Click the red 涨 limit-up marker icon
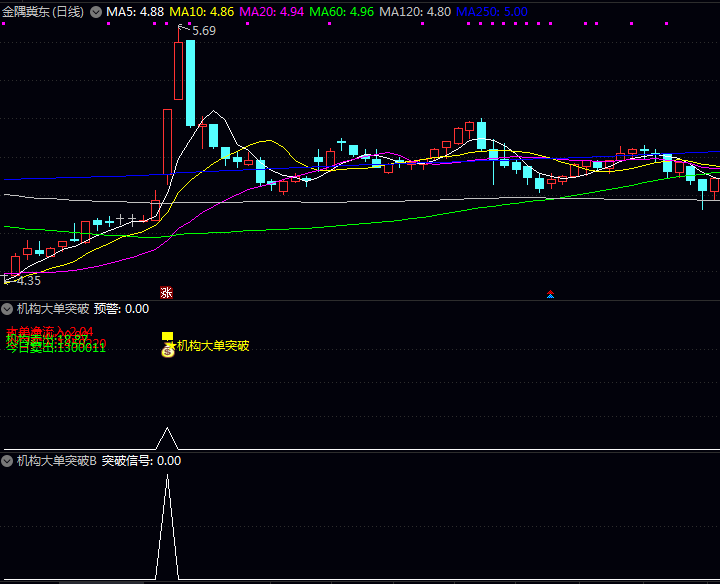Screen dimensions: 720x584 (x=167, y=293)
